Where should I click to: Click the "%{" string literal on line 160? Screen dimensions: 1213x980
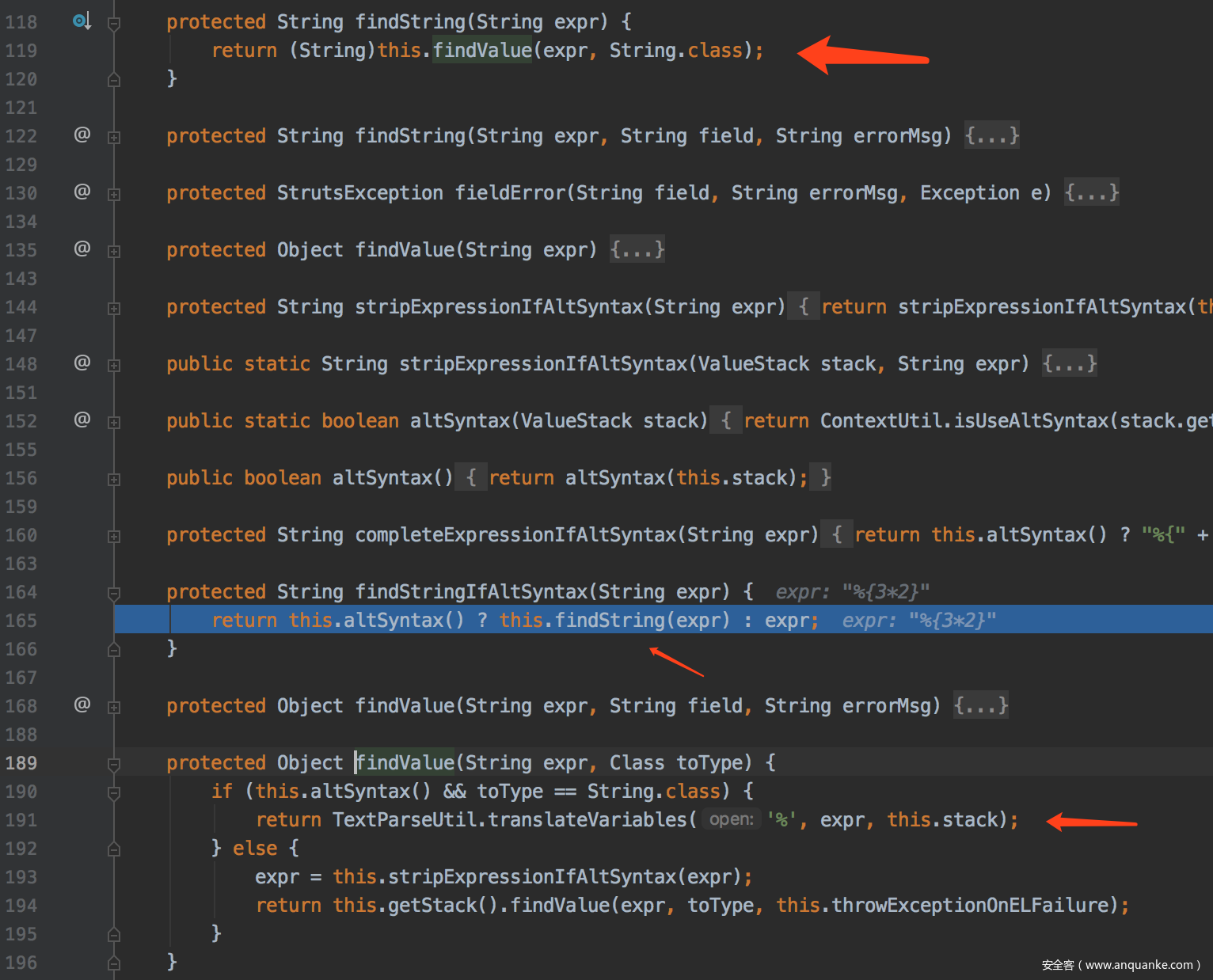(1163, 535)
